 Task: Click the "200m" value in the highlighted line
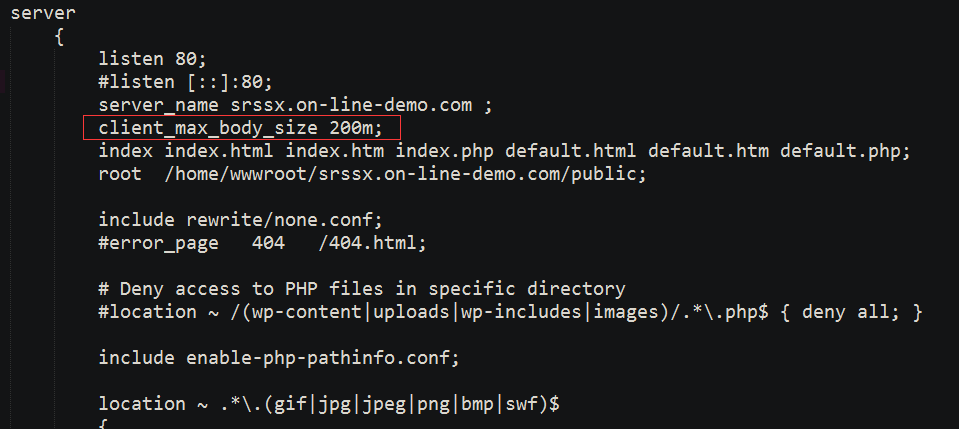pos(356,128)
